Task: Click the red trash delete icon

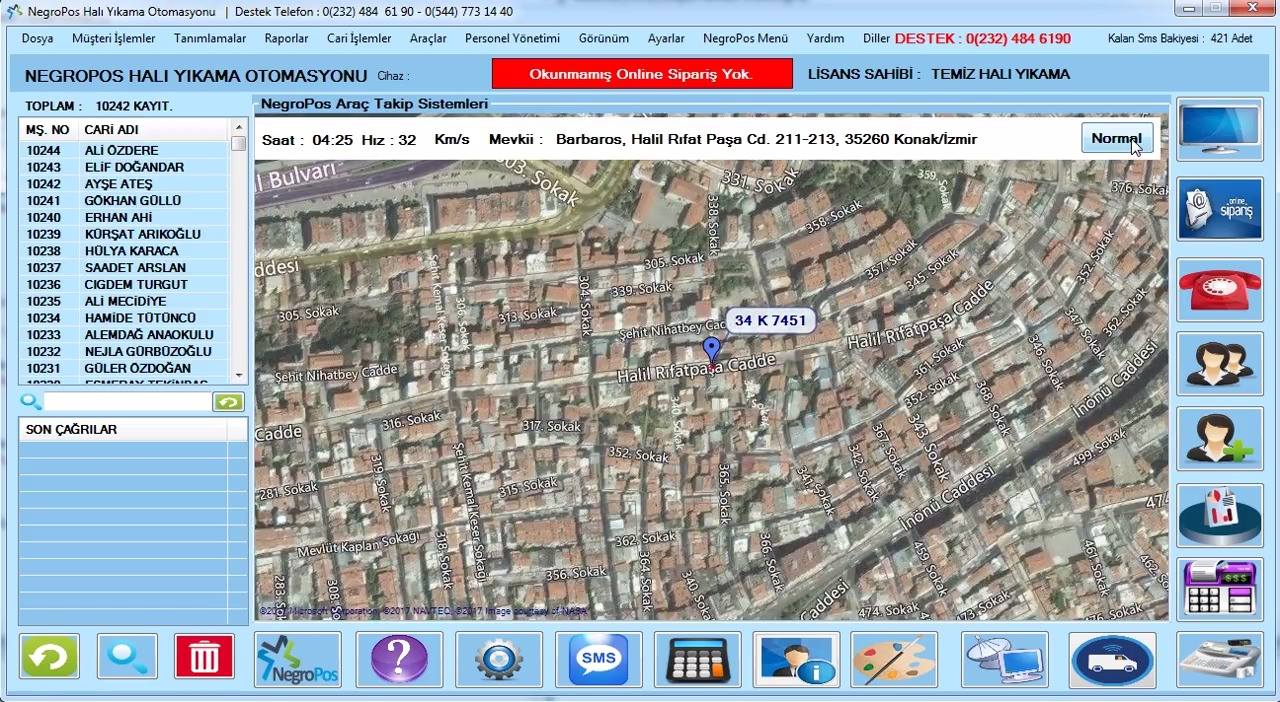Action: click(205, 657)
